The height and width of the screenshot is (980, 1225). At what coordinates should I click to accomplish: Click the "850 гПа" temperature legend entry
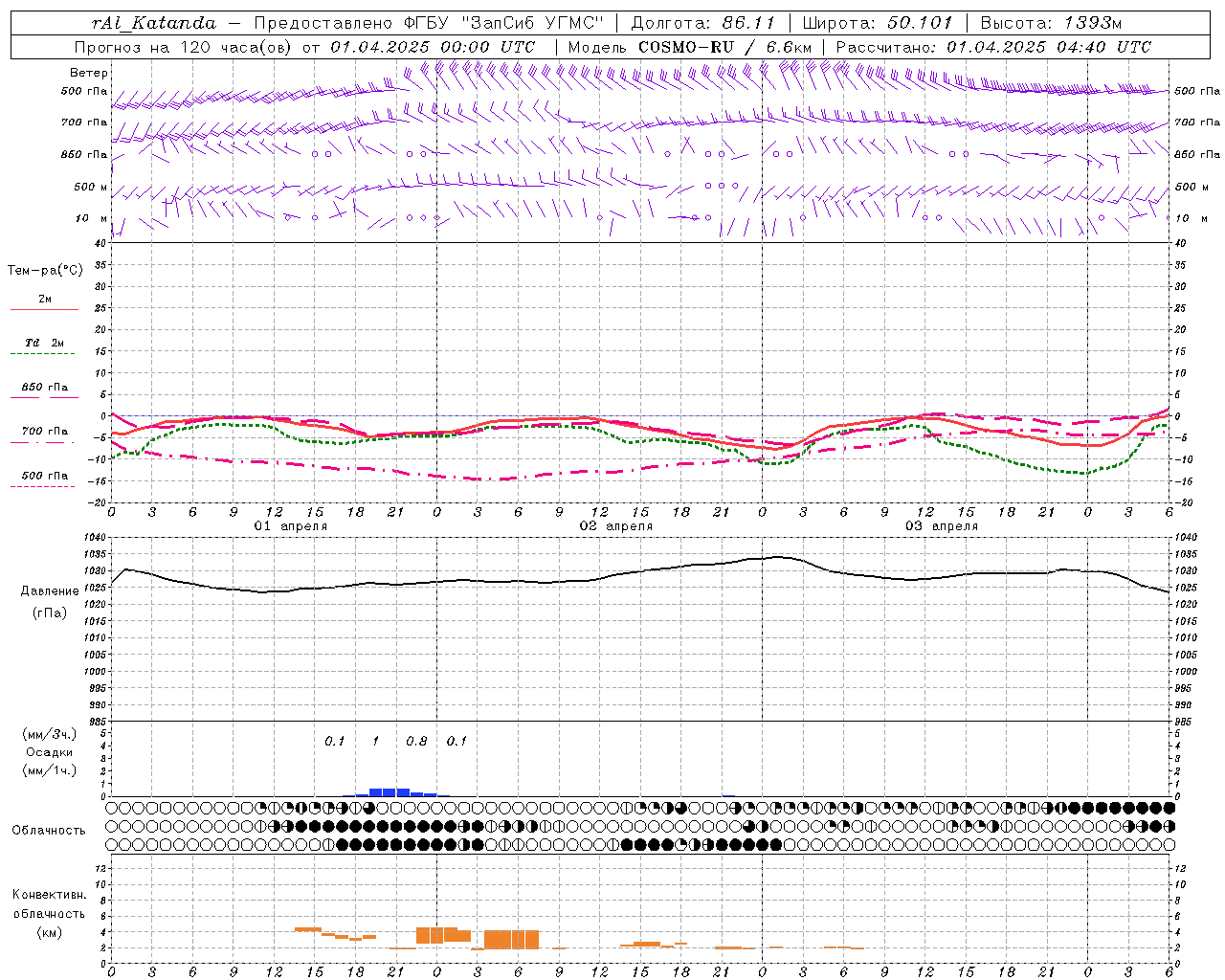tap(44, 388)
